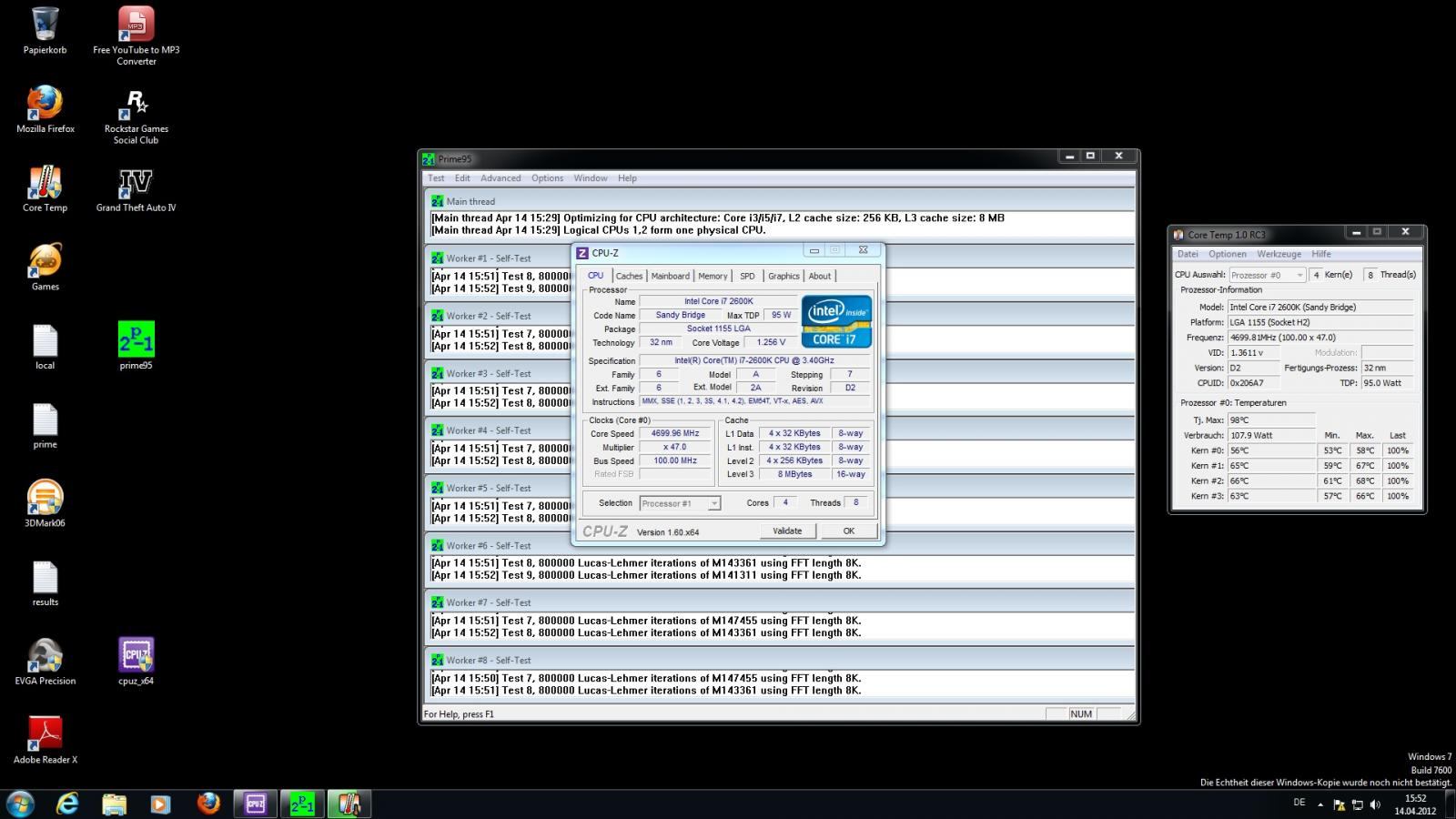Click the Worker #6 Self-Test title bar
Screen dimensions: 1456x819
(x=780, y=545)
